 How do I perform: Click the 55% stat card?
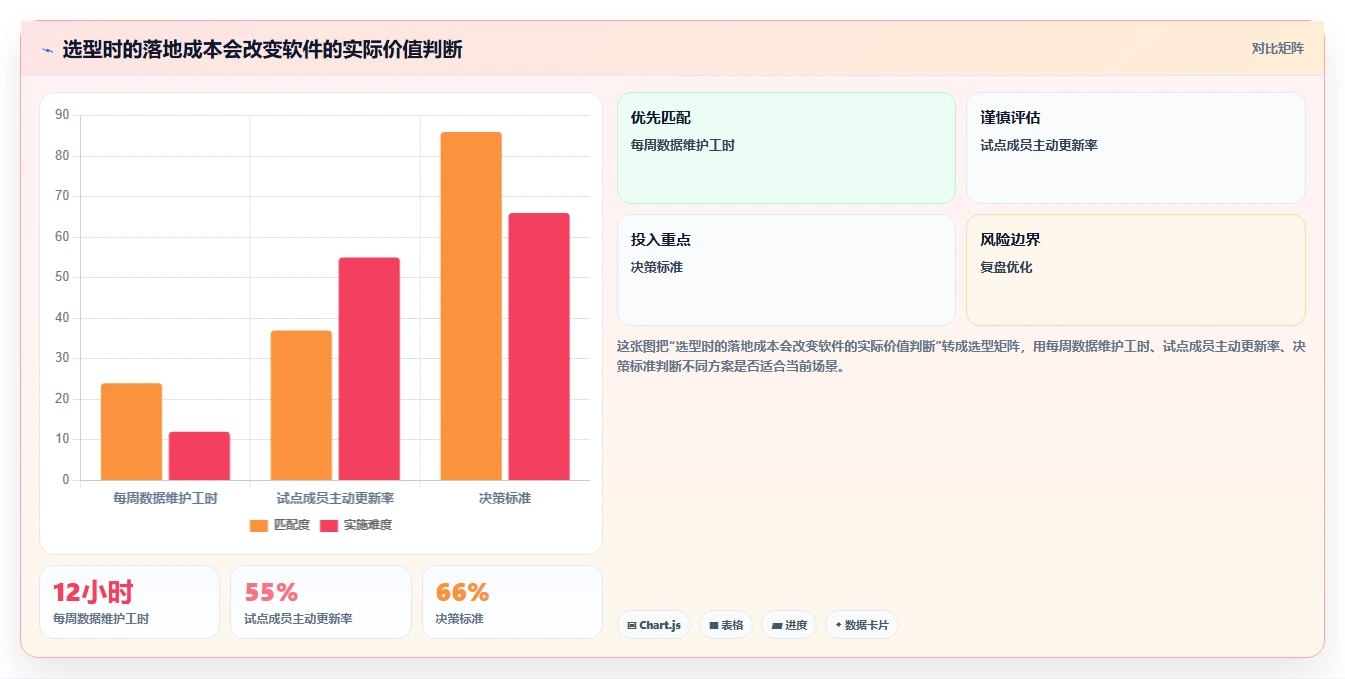point(321,602)
